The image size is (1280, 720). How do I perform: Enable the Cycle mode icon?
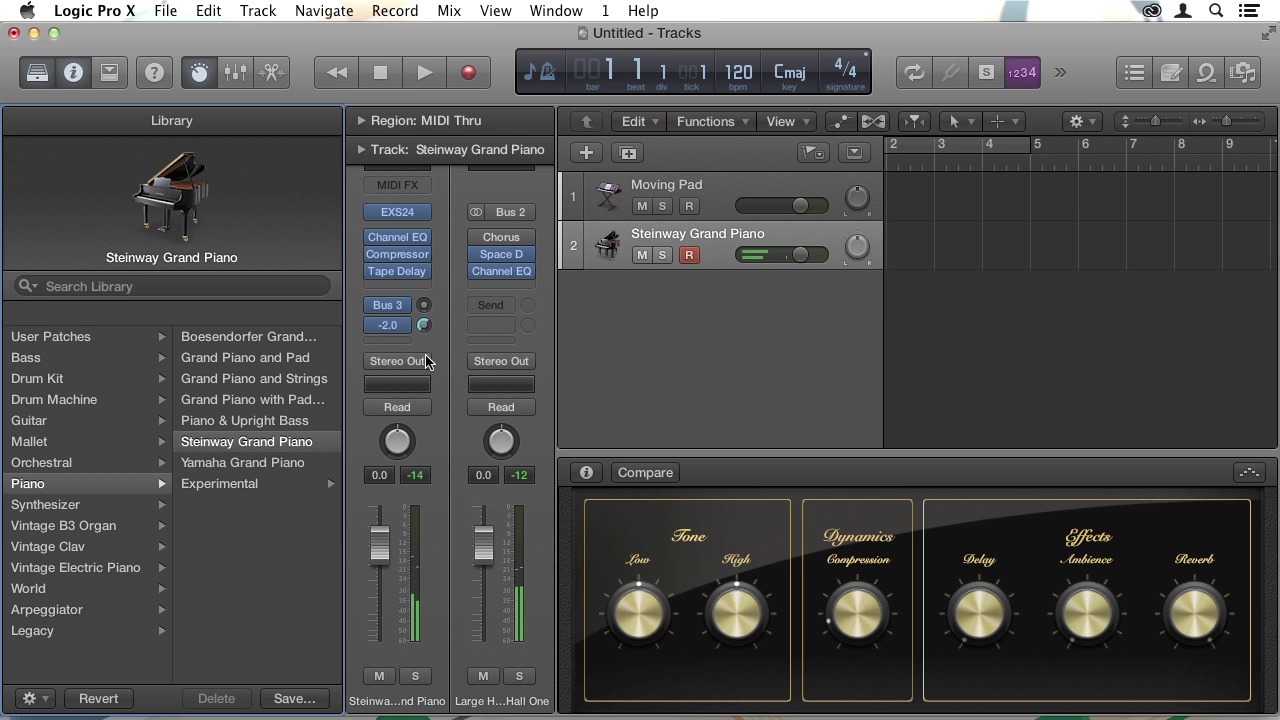[914, 73]
